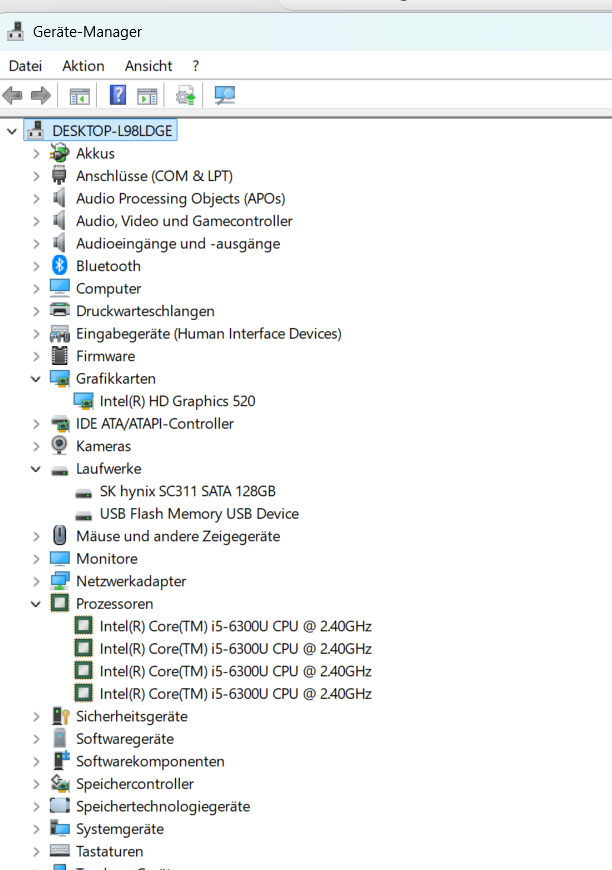
Task: Click the Eingabegeräte HID icon
Action: pyautogui.click(x=59, y=333)
